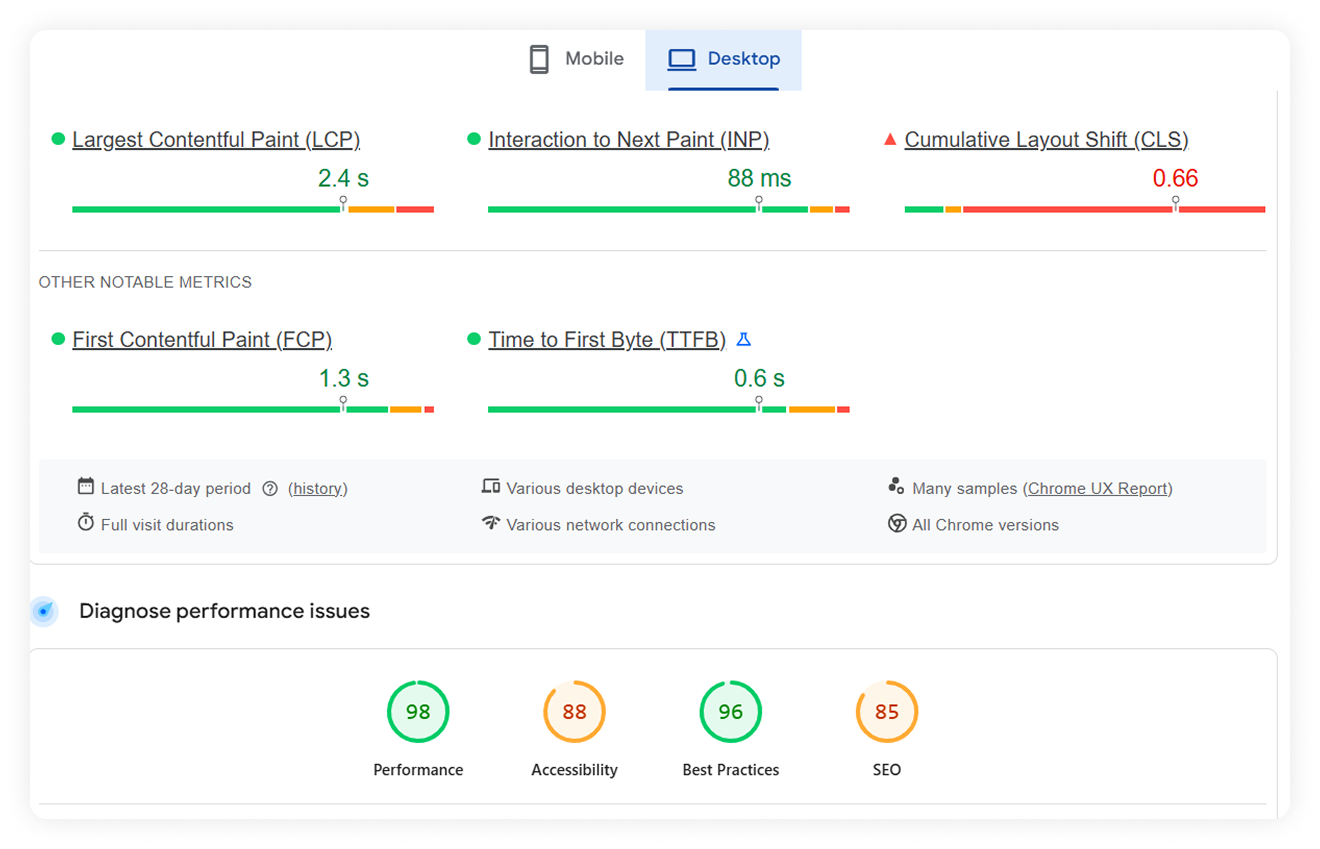Open Time to First Byte (TTFB) link

[x=607, y=340]
